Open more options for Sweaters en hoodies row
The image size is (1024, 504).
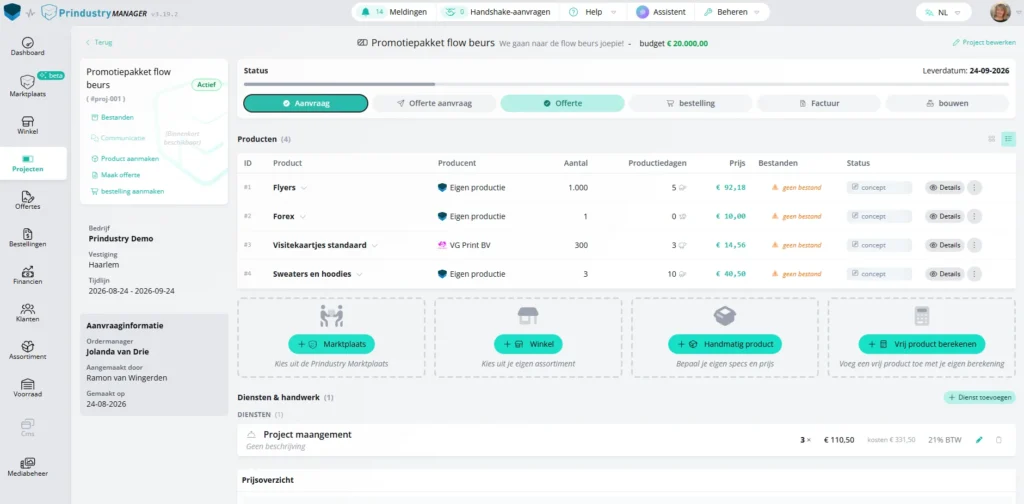click(x=974, y=274)
